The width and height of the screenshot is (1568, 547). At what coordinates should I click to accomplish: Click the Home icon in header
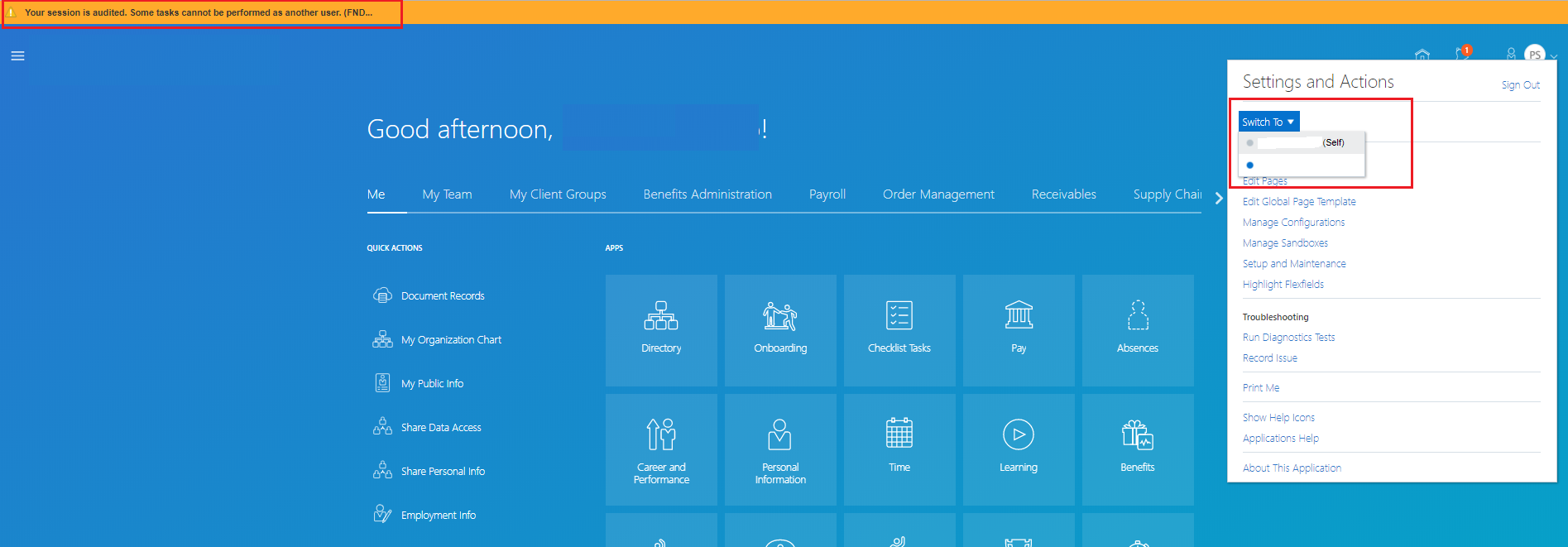(x=1422, y=55)
